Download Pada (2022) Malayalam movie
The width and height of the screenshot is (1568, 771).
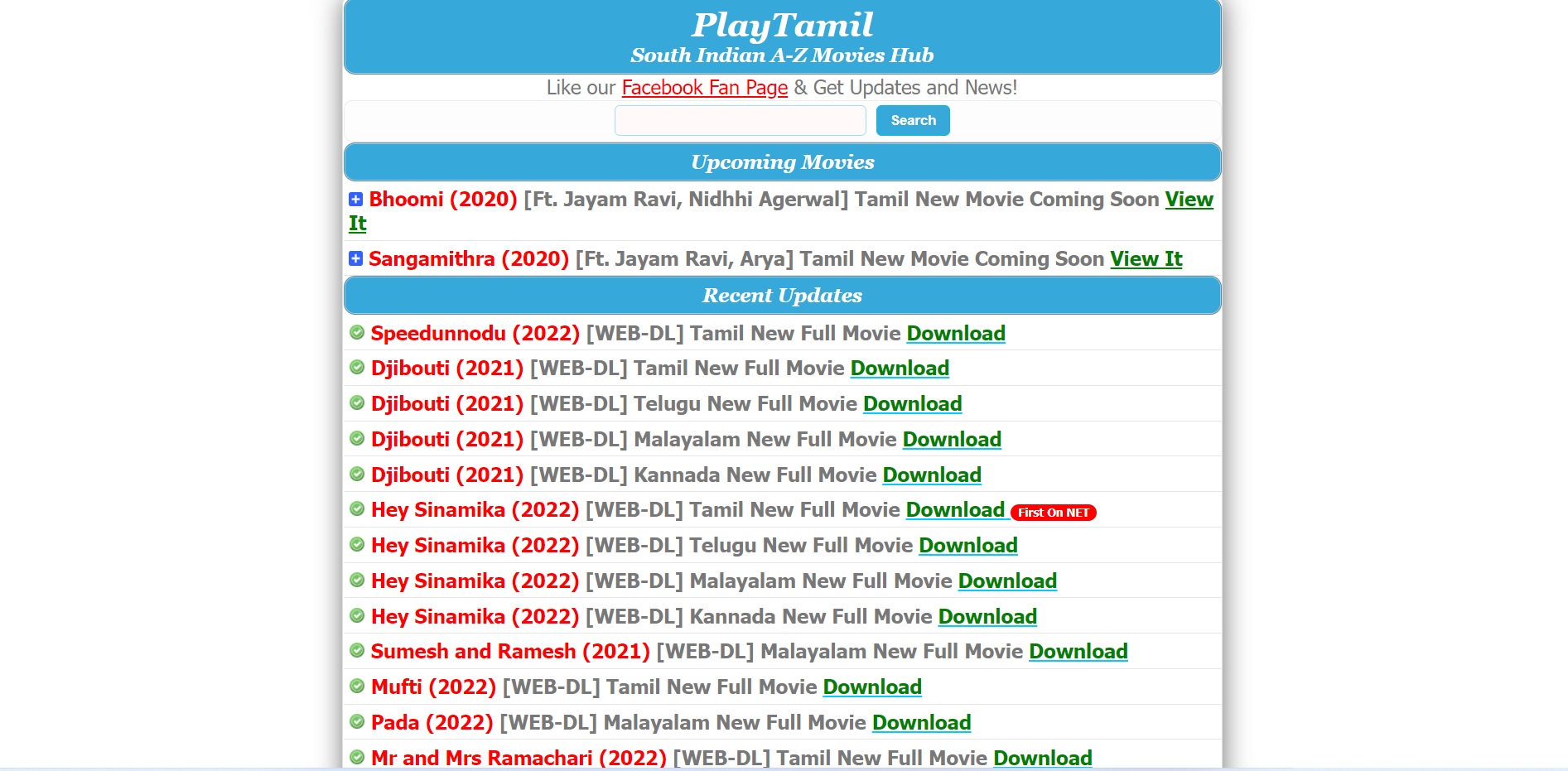(922, 723)
